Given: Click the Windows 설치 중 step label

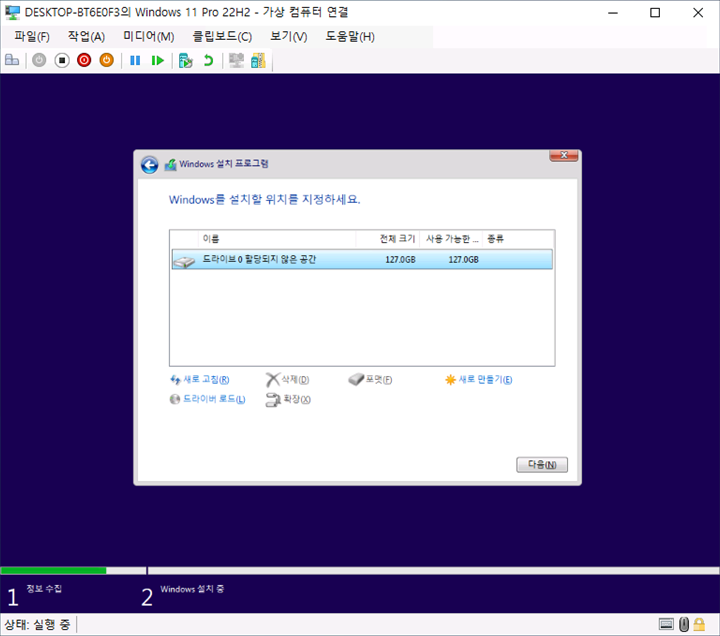Looking at the screenshot, I should point(192,589).
